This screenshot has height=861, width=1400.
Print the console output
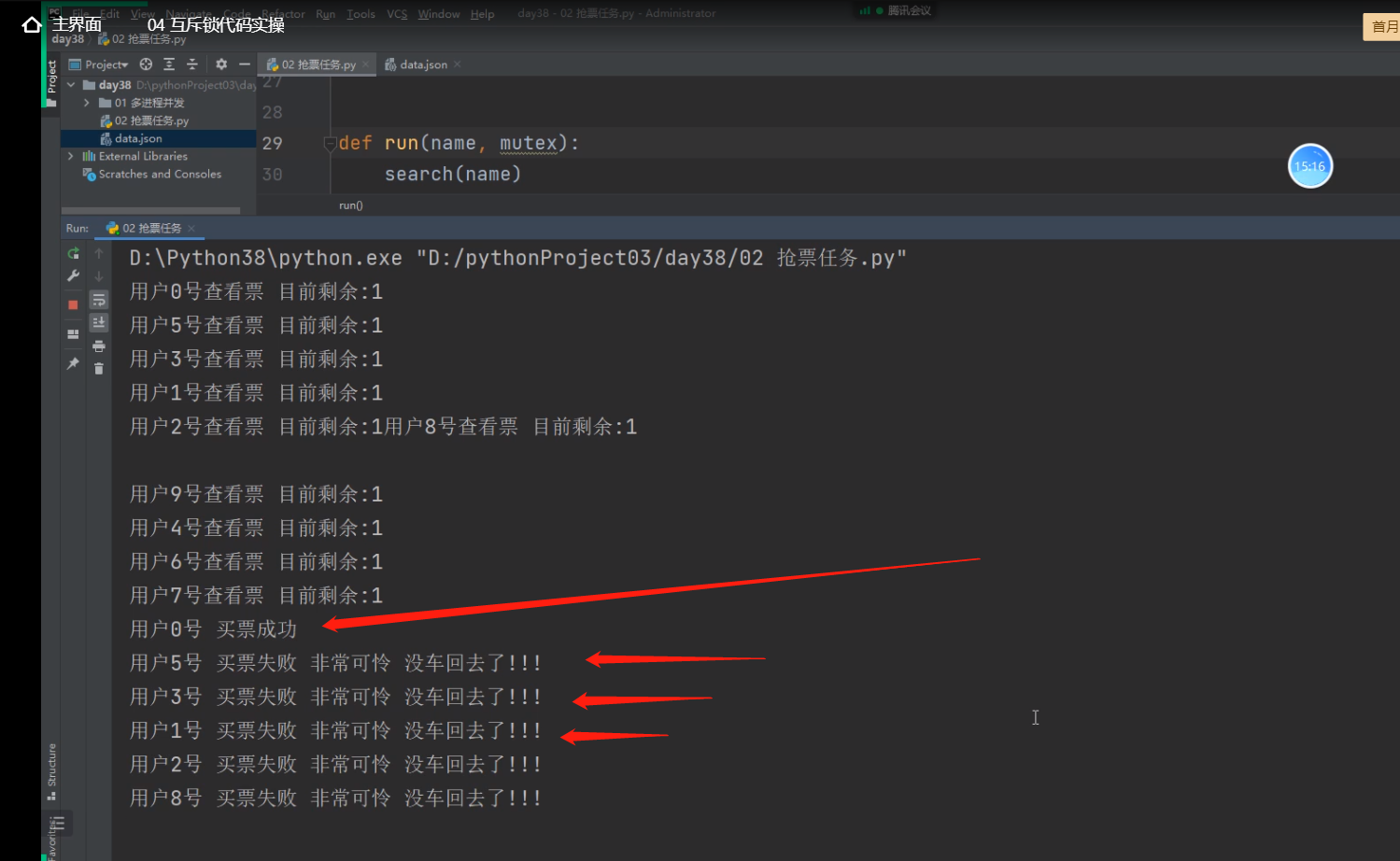[99, 346]
